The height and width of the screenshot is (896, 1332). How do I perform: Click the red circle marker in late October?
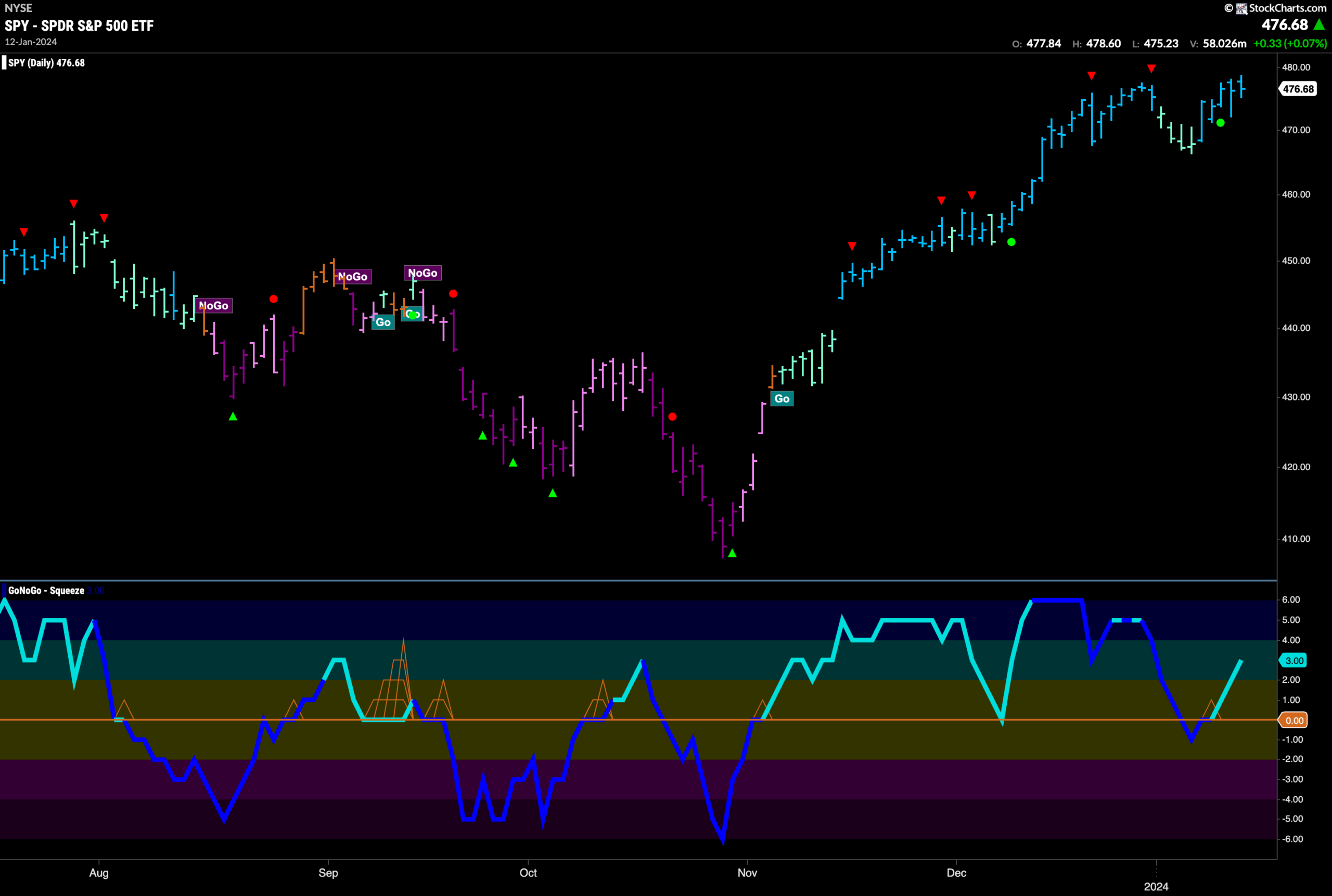click(x=672, y=417)
